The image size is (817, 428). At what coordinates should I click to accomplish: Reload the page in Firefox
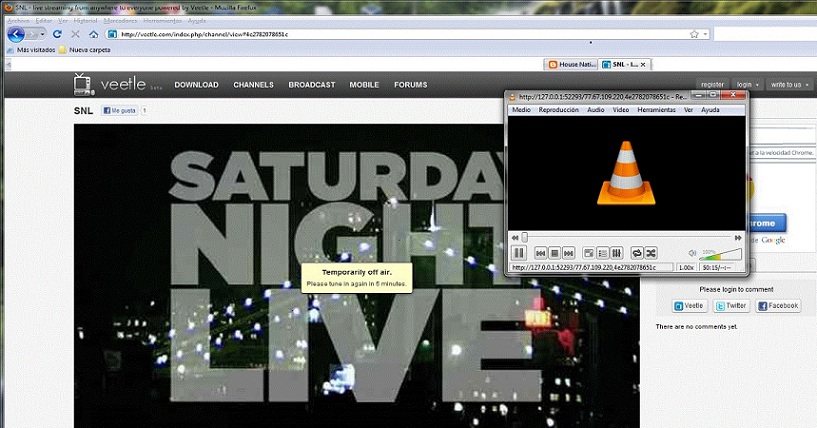57,34
